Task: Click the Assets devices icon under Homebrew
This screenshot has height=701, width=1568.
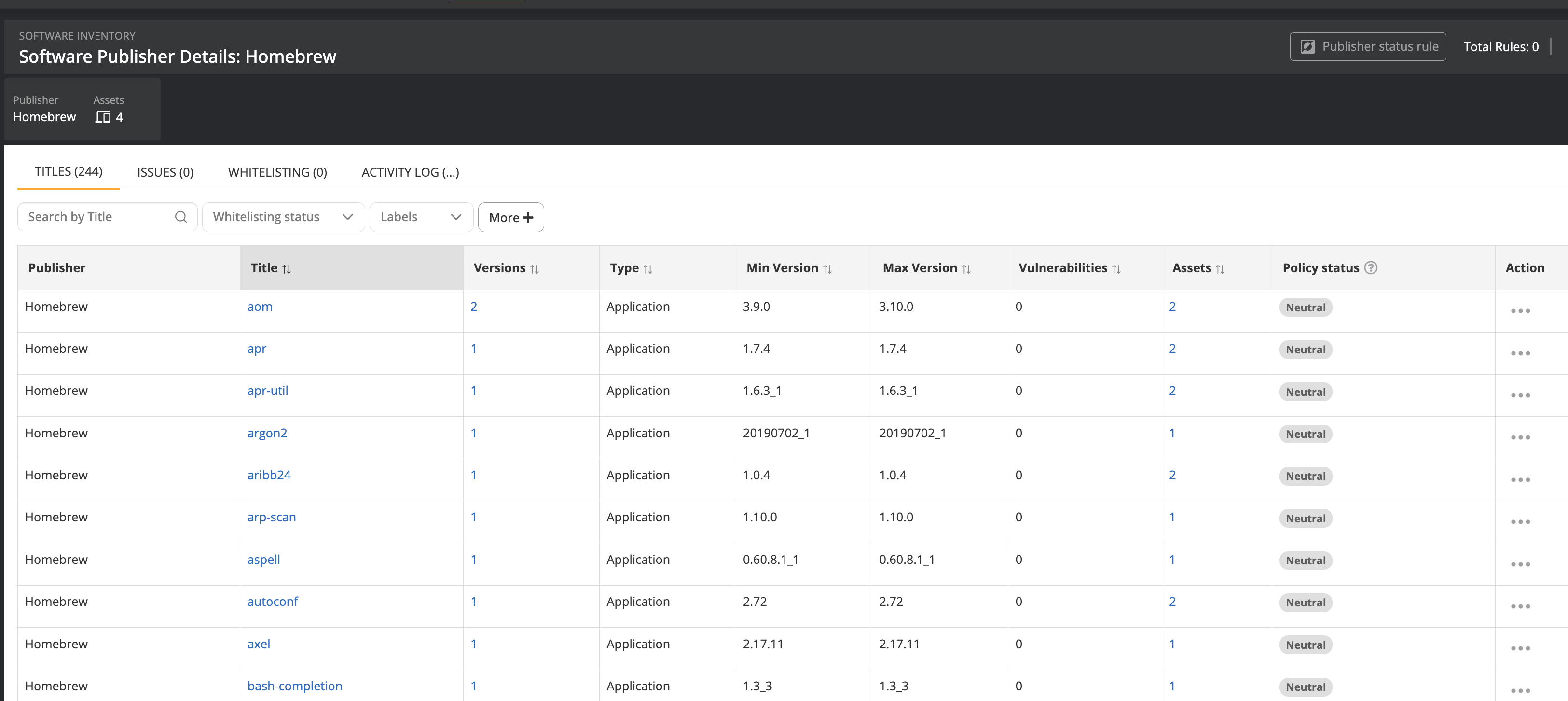Action: click(103, 117)
